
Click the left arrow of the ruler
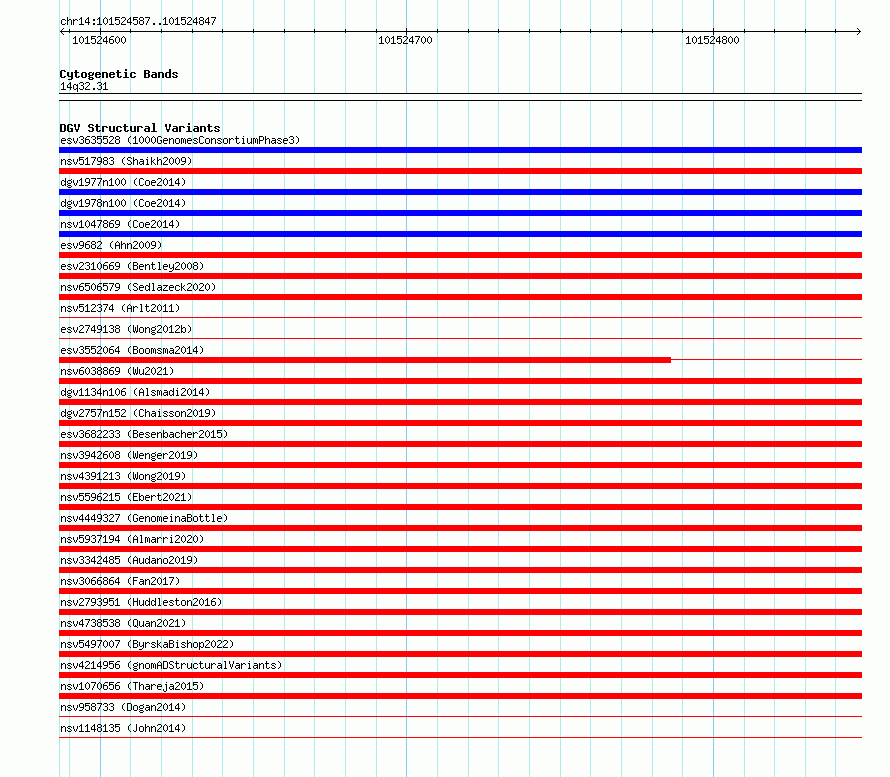[62, 31]
